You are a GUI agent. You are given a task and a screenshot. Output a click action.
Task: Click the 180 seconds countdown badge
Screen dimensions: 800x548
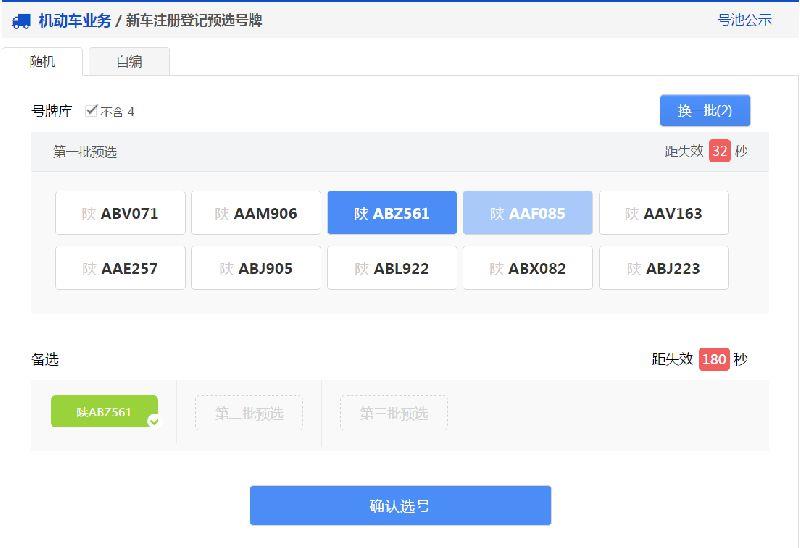pyautogui.click(x=714, y=359)
